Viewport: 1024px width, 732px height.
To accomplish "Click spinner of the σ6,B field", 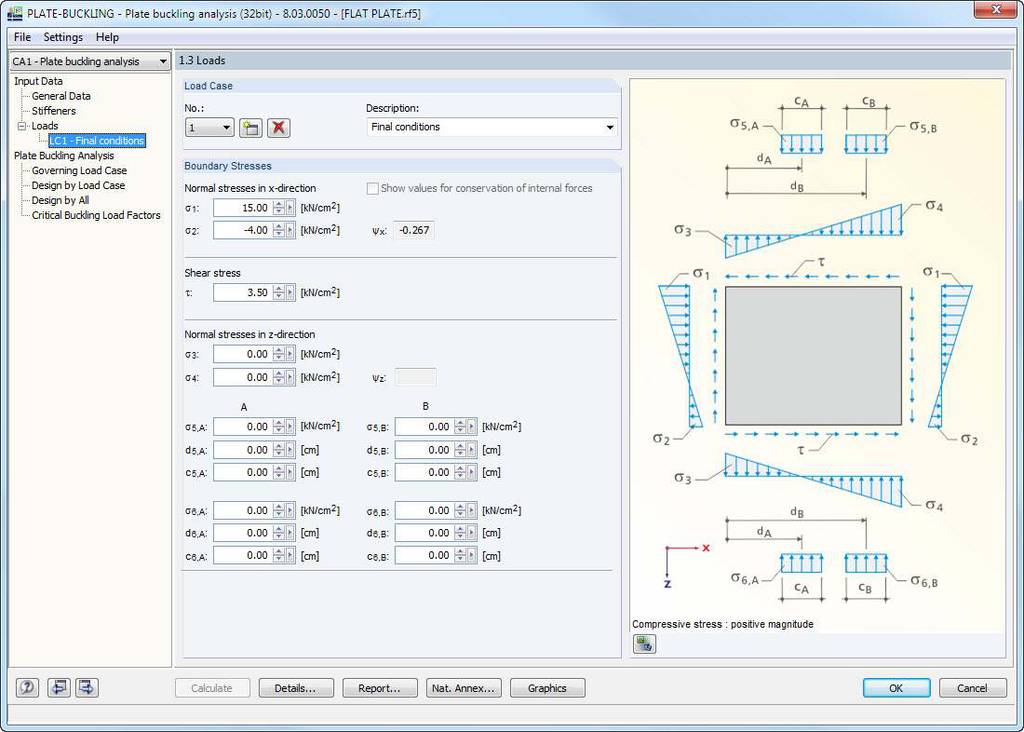I will click(460, 511).
